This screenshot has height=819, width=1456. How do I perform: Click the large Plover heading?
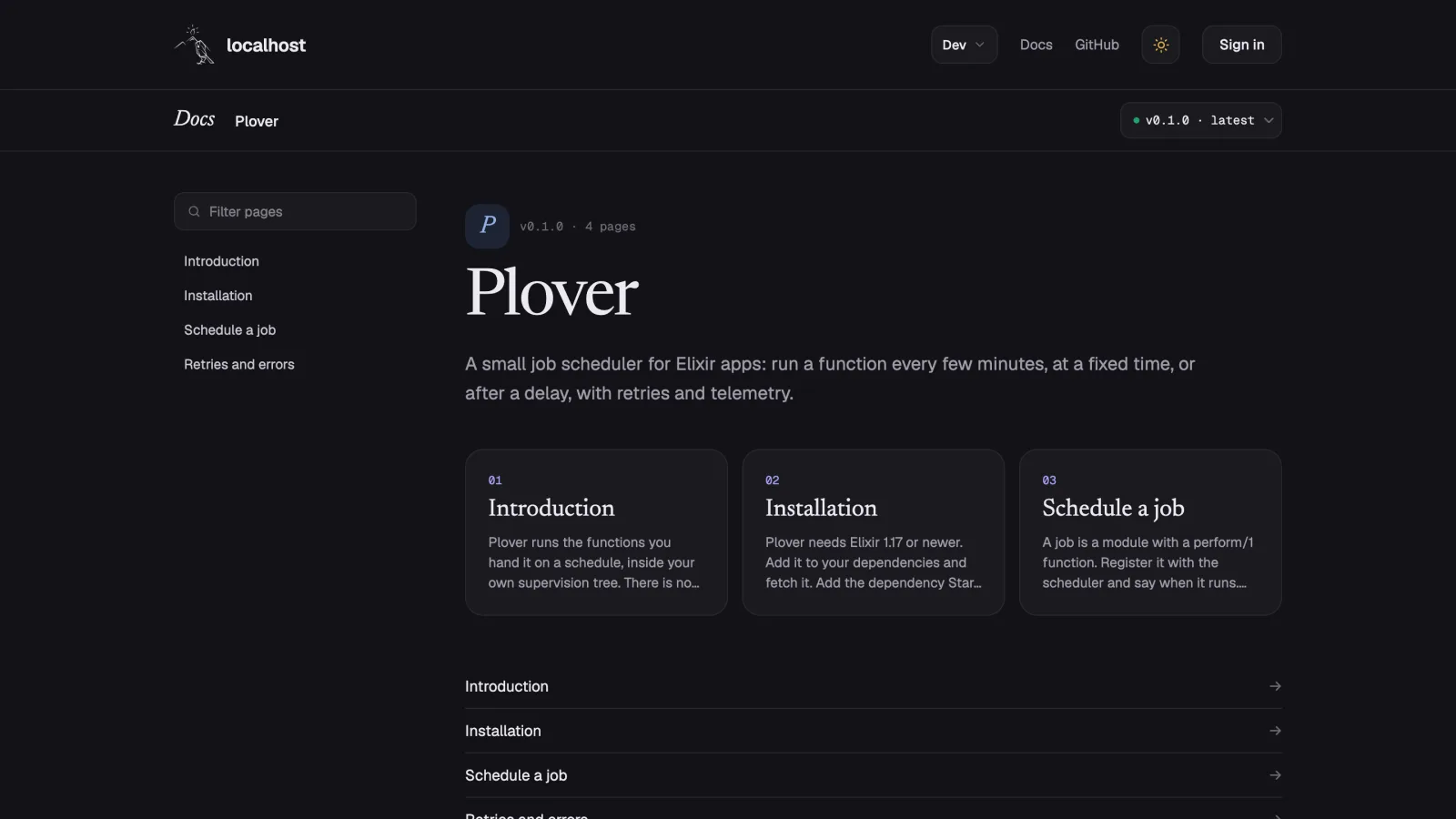point(551,292)
